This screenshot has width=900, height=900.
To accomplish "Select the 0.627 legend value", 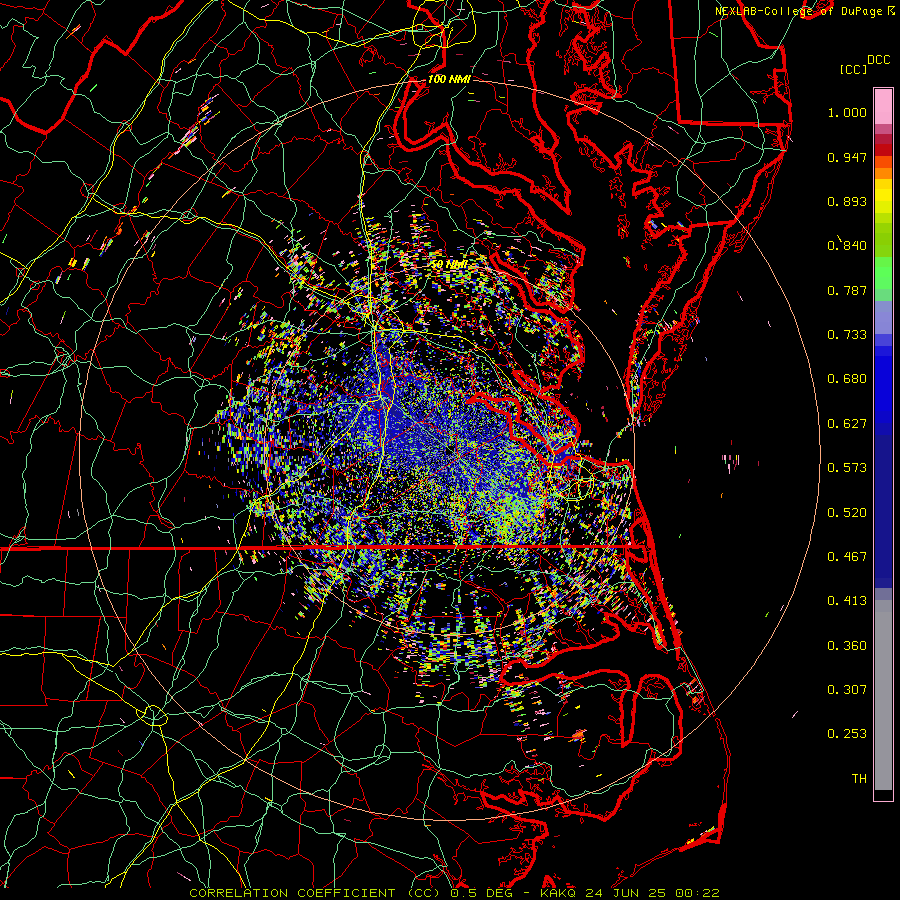I will point(847,424).
